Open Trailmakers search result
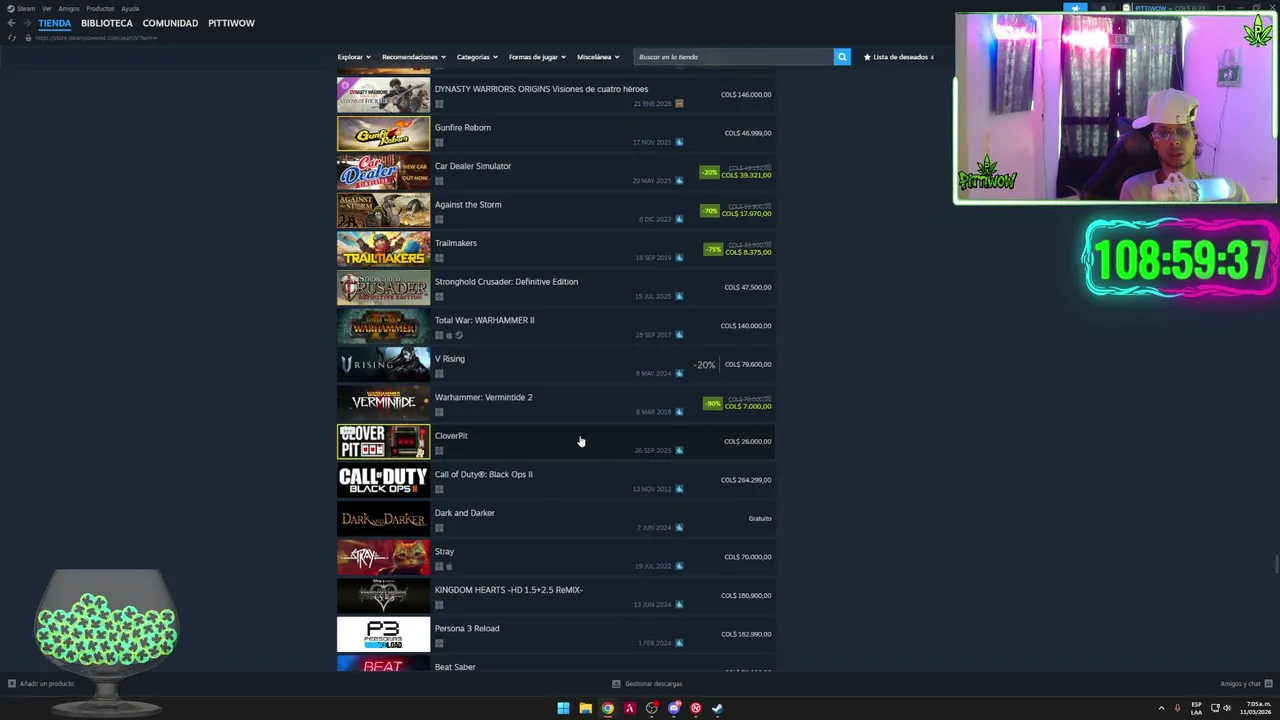Viewport: 1280px width, 720px height. tap(555, 249)
